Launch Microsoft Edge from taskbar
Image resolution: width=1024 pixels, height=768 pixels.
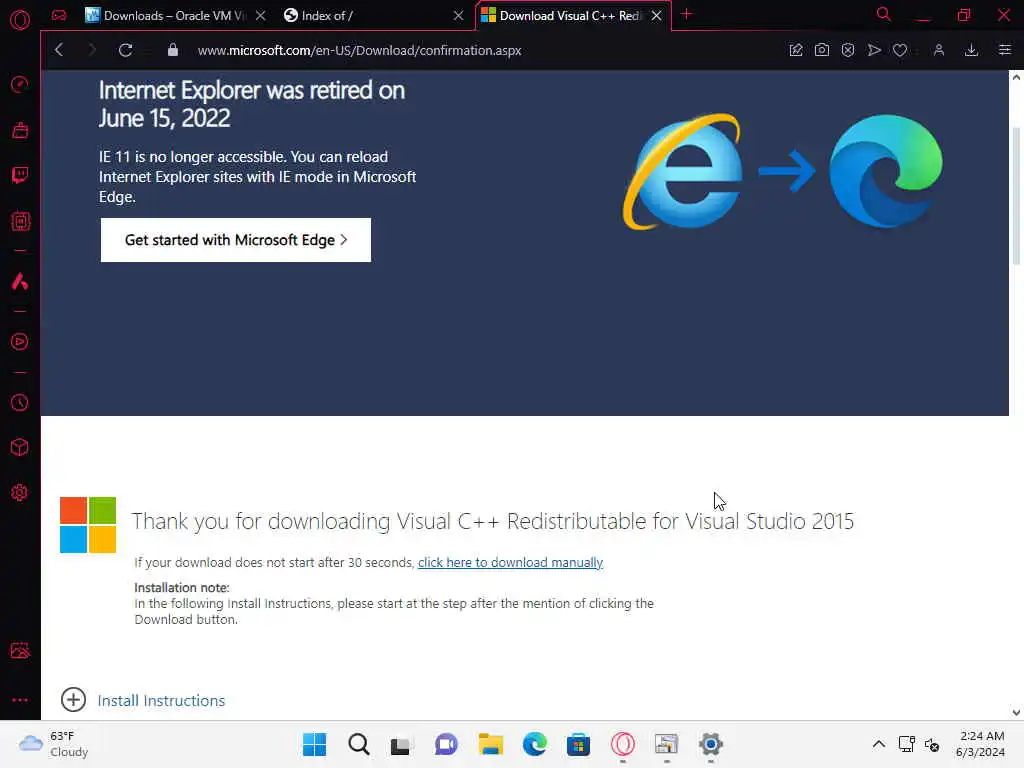pos(534,744)
